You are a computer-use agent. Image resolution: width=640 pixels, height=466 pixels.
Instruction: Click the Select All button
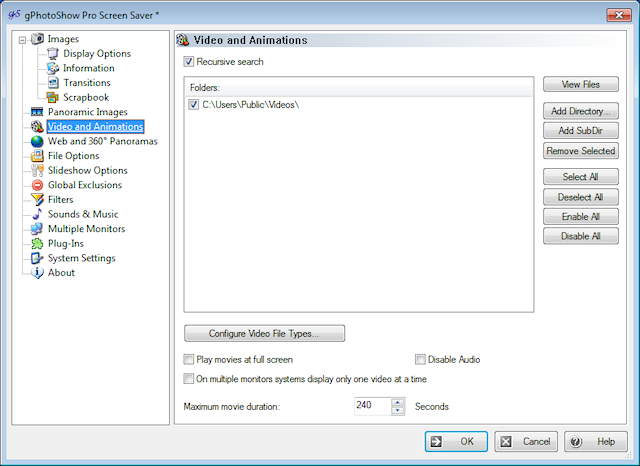[x=580, y=177]
